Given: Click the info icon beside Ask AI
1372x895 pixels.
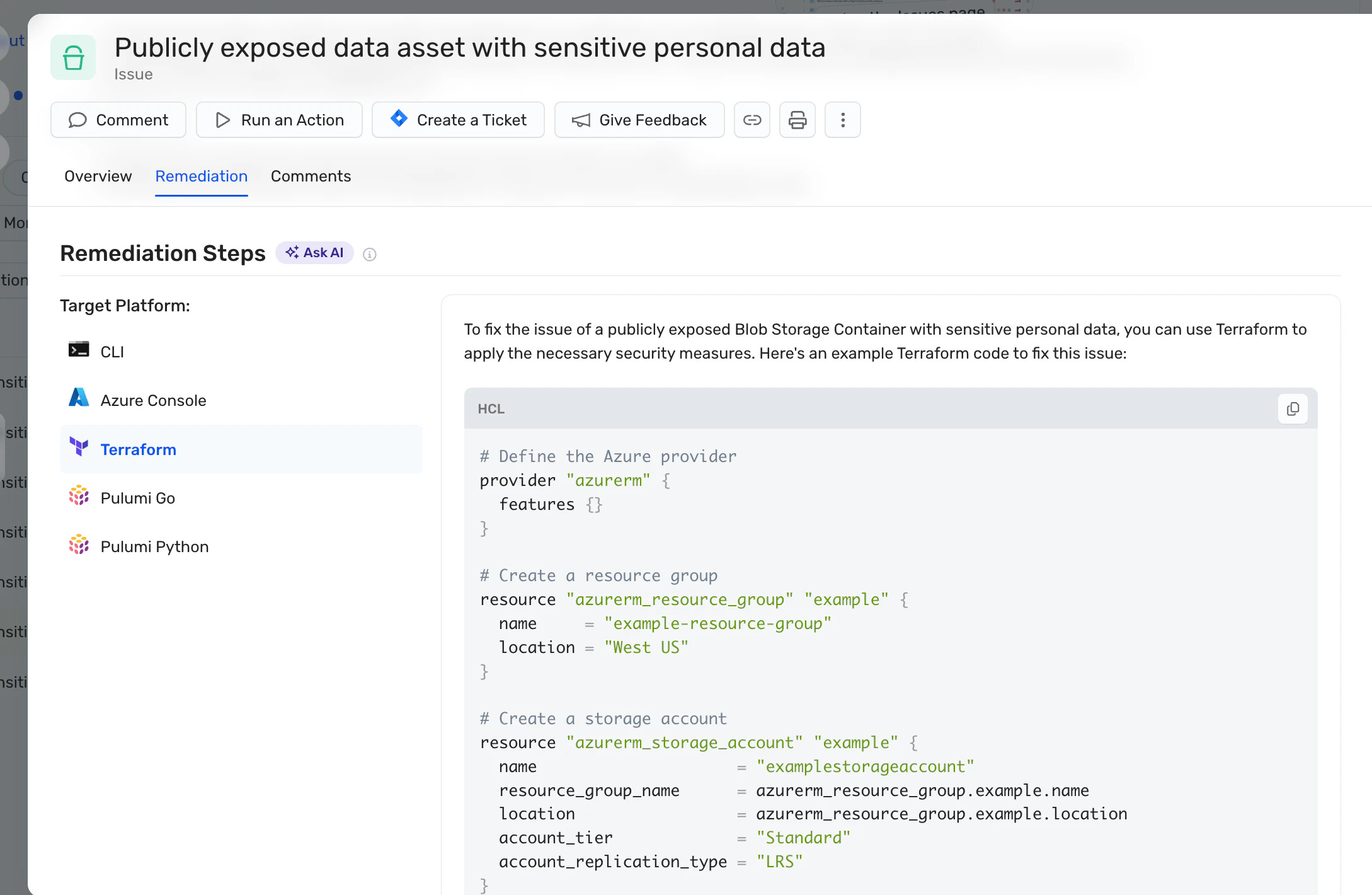Looking at the screenshot, I should [370, 255].
